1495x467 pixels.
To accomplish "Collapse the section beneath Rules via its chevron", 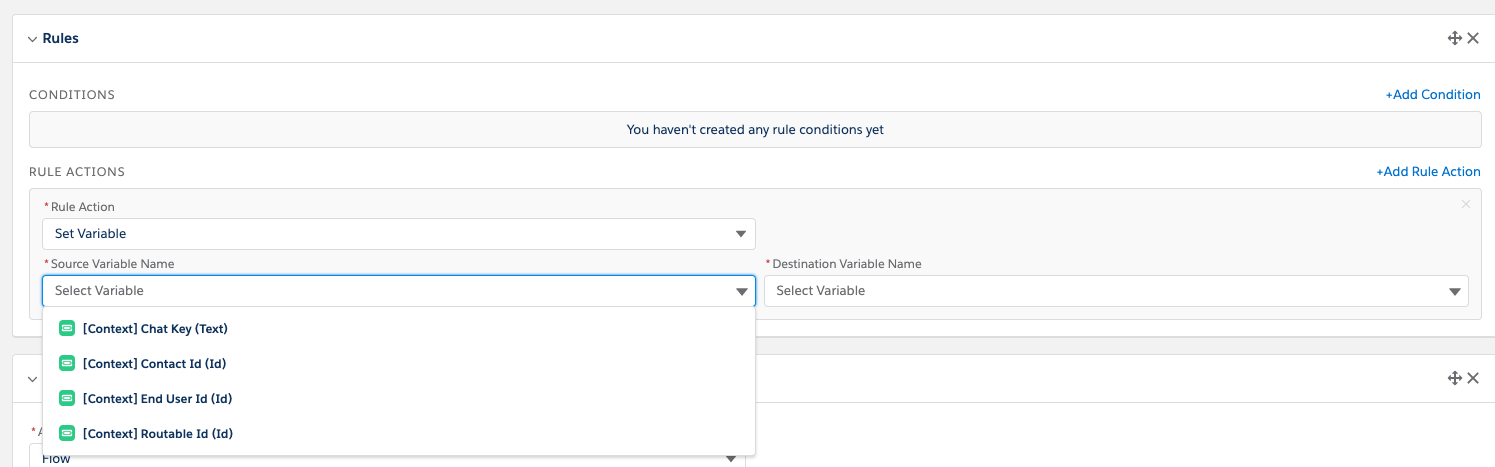I will [x=32, y=379].
